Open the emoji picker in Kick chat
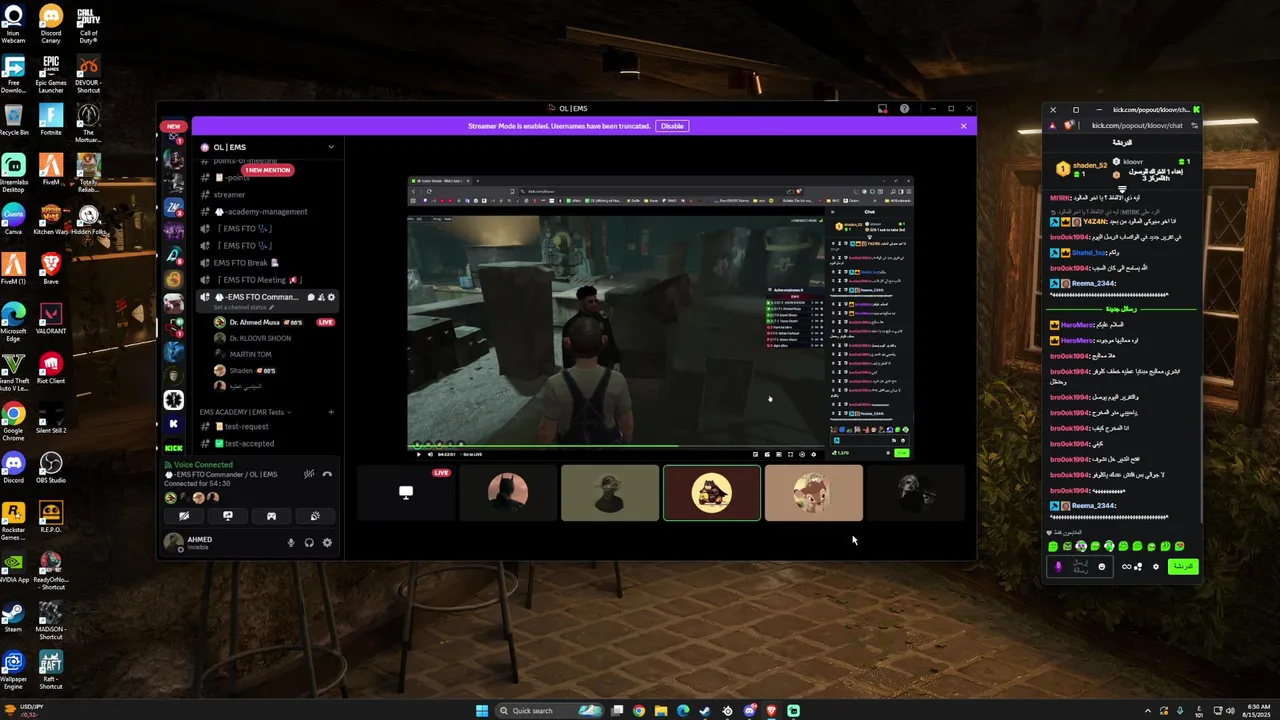The height and width of the screenshot is (720, 1280). [1102, 566]
